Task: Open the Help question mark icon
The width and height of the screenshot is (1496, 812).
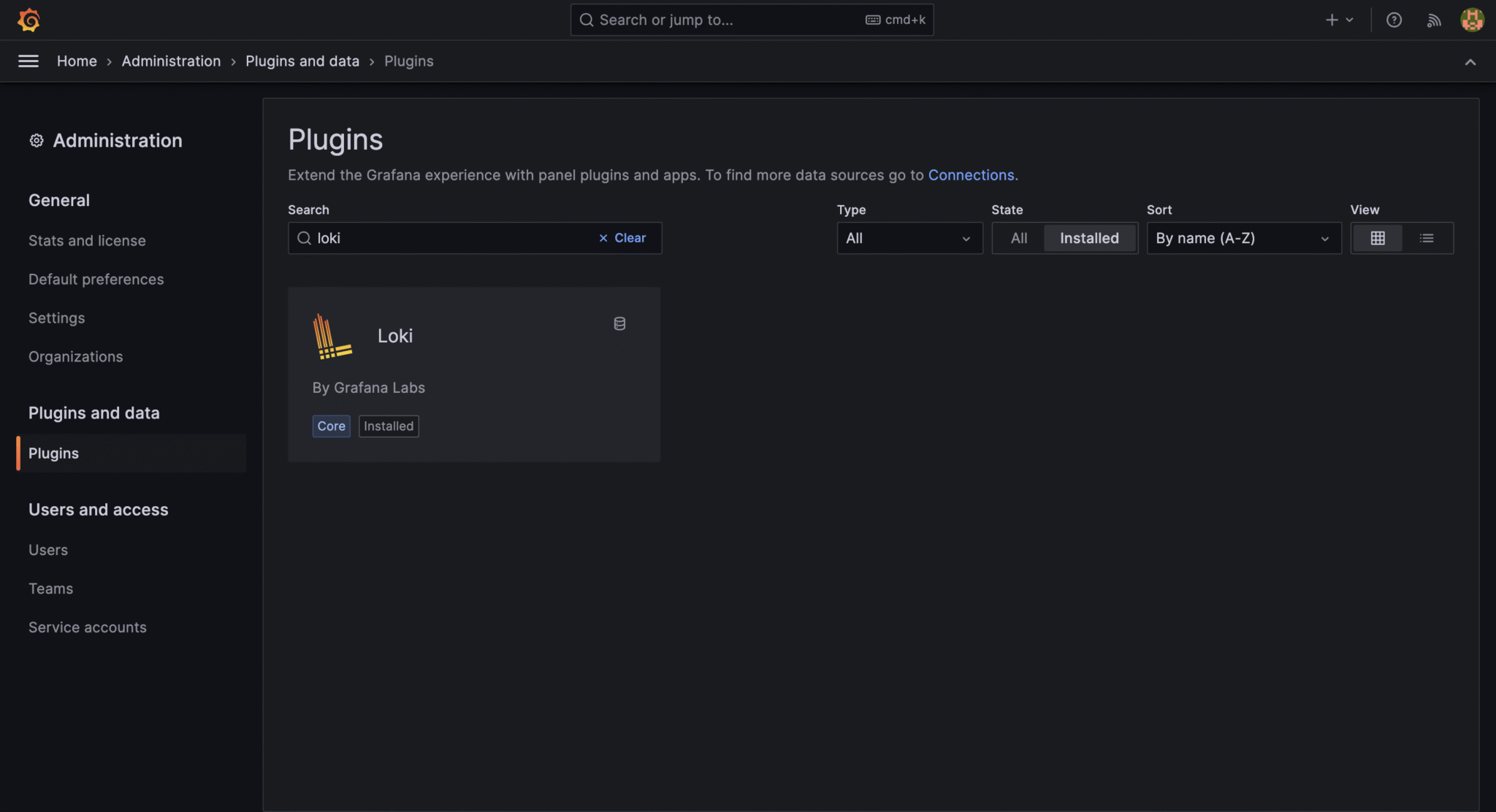Action: (x=1394, y=20)
